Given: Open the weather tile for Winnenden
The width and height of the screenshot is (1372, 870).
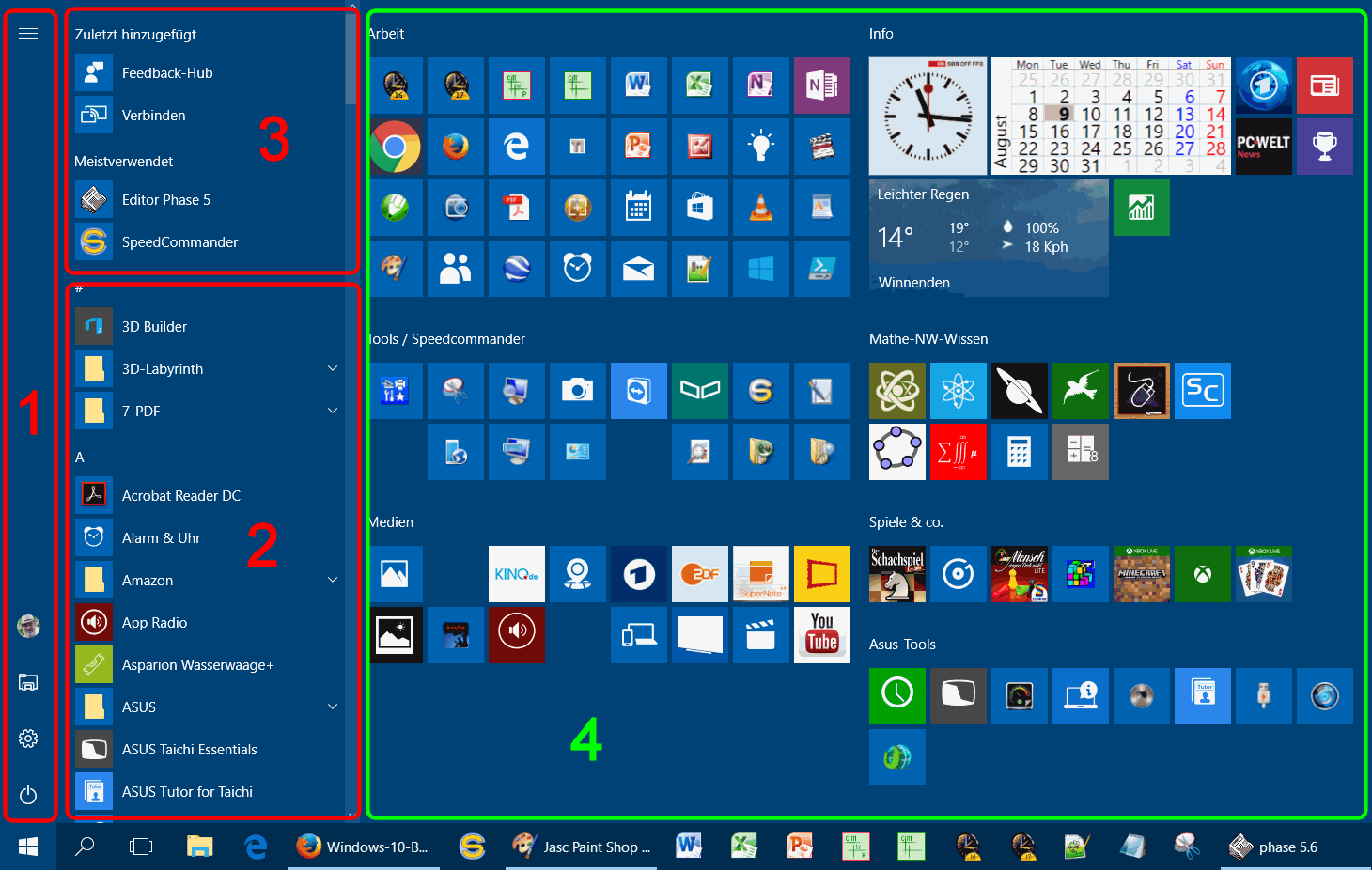Looking at the screenshot, I should [989, 239].
